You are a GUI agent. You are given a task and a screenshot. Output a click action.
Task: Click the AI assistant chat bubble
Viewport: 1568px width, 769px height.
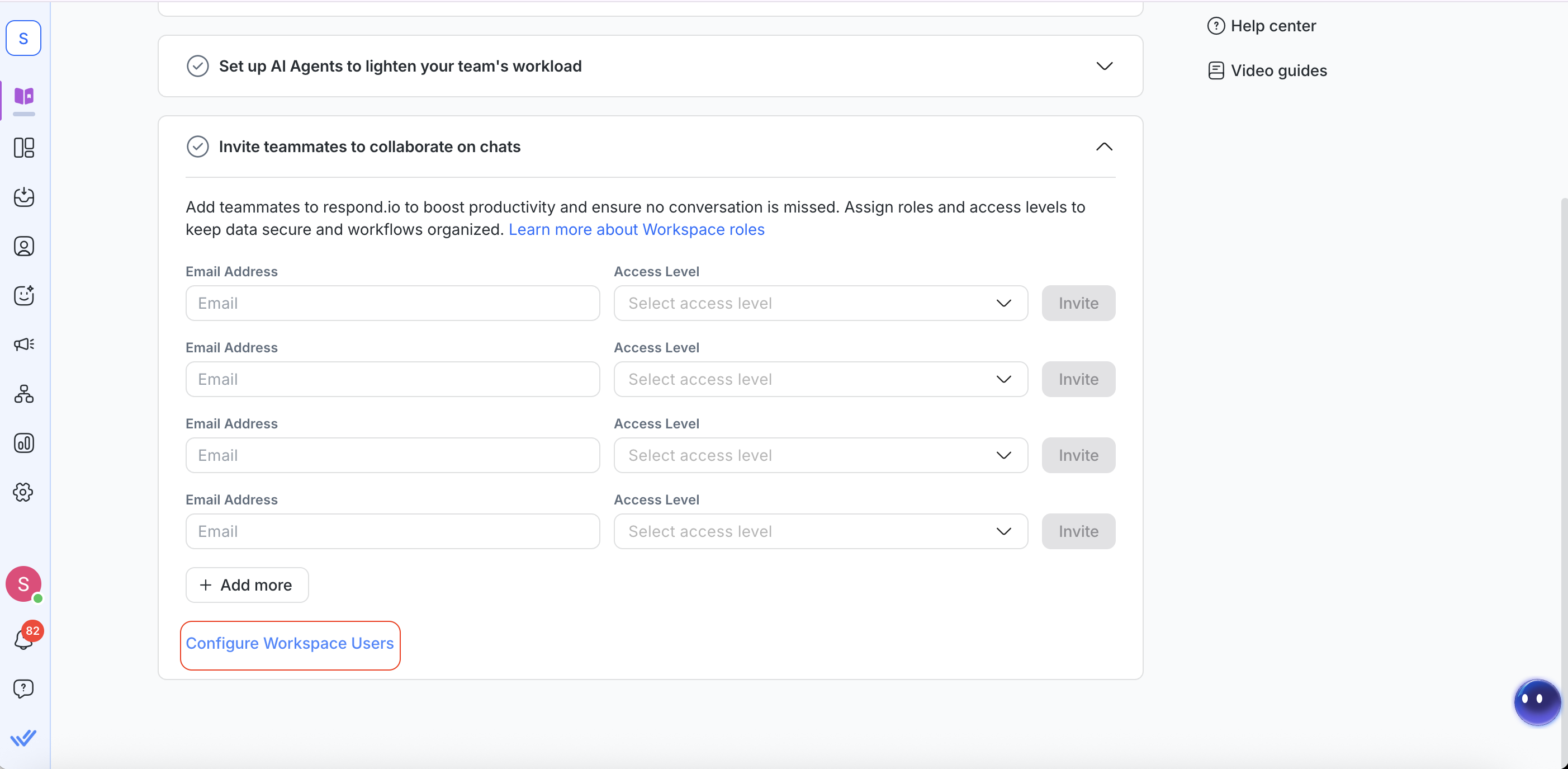click(1537, 701)
